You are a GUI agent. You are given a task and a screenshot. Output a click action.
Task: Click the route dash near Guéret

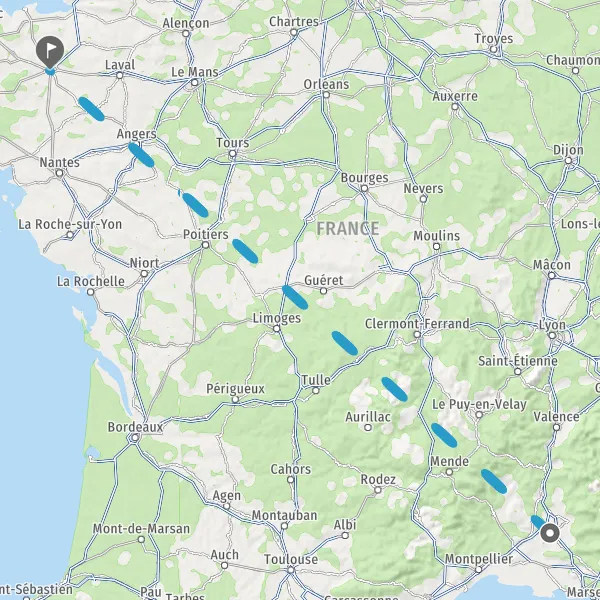[x=295, y=297]
